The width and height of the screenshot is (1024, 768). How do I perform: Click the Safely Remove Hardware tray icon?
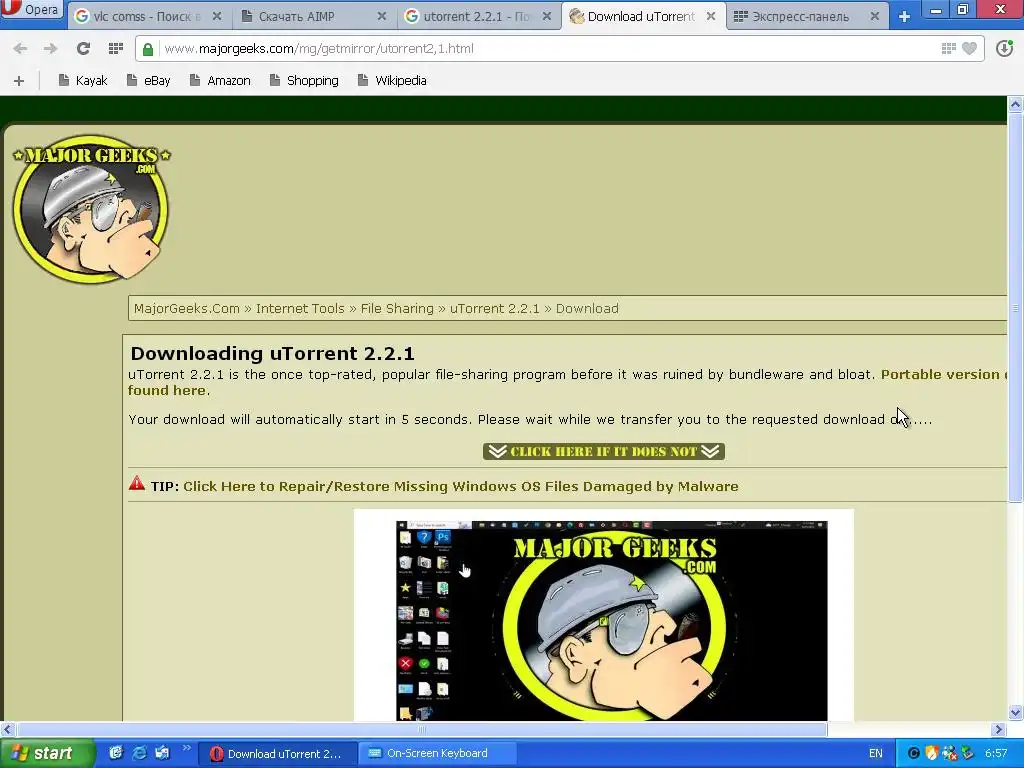(967, 754)
